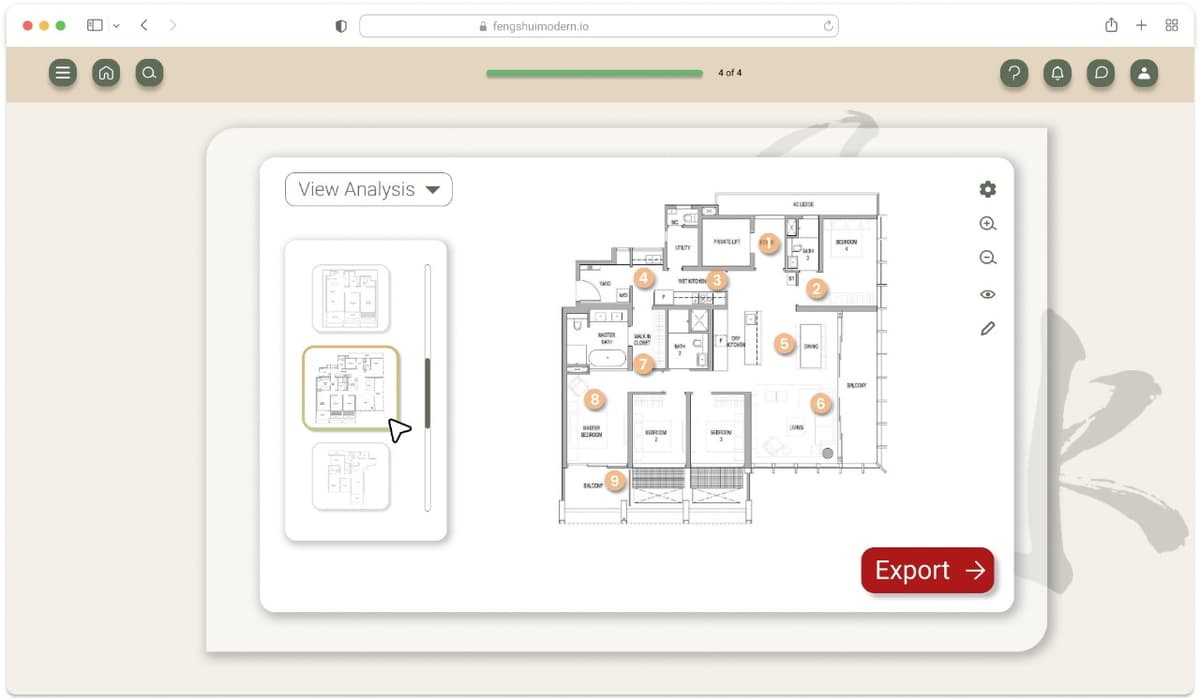The height and width of the screenshot is (699, 1200).
Task: Open the search tool in the top bar
Action: [x=149, y=72]
